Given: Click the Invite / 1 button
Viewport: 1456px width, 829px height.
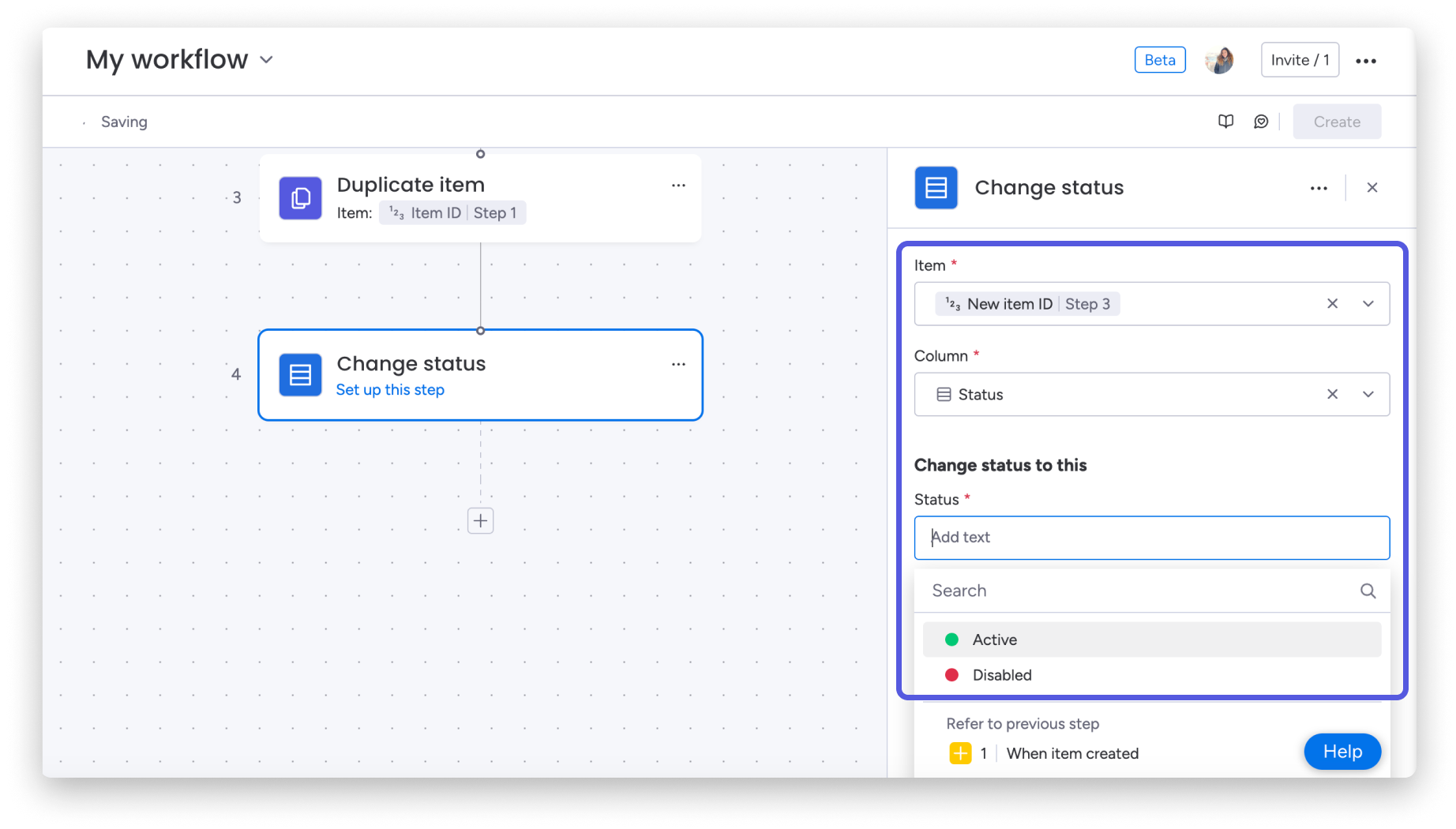Looking at the screenshot, I should tap(1300, 60).
